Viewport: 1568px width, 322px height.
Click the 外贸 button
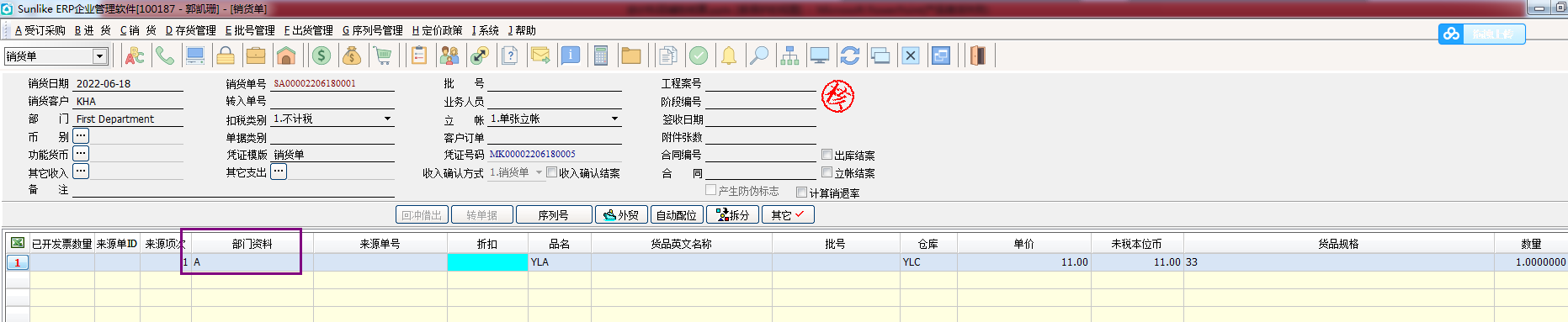click(x=621, y=214)
